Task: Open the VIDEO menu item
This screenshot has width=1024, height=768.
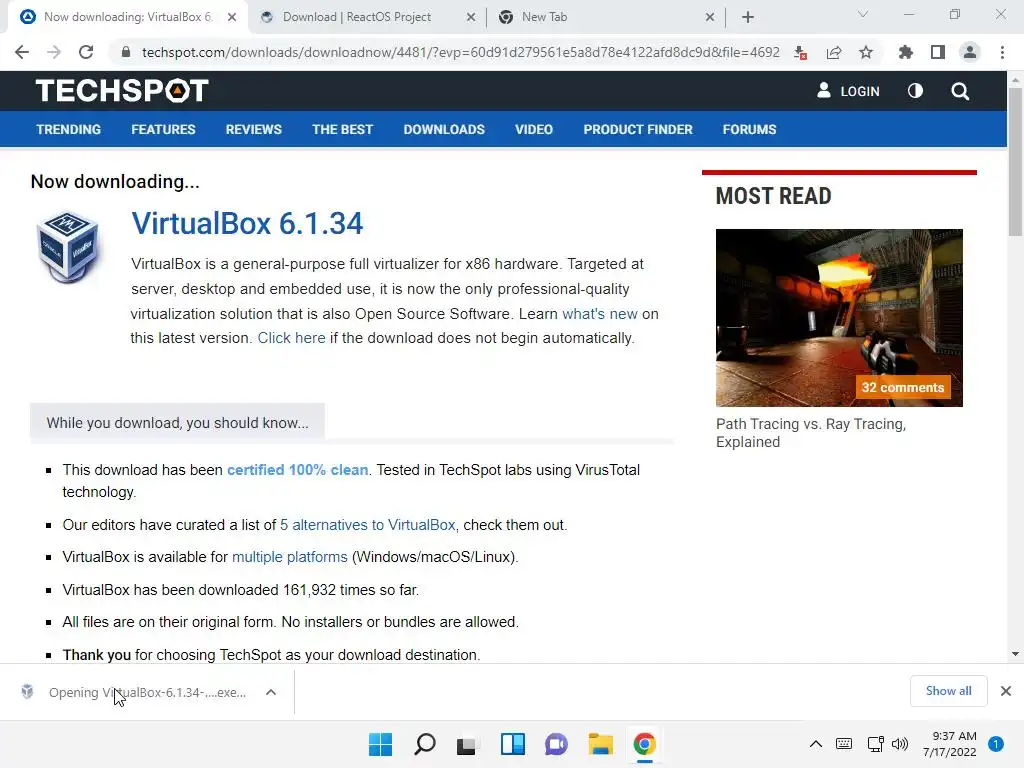Action: pos(534,129)
